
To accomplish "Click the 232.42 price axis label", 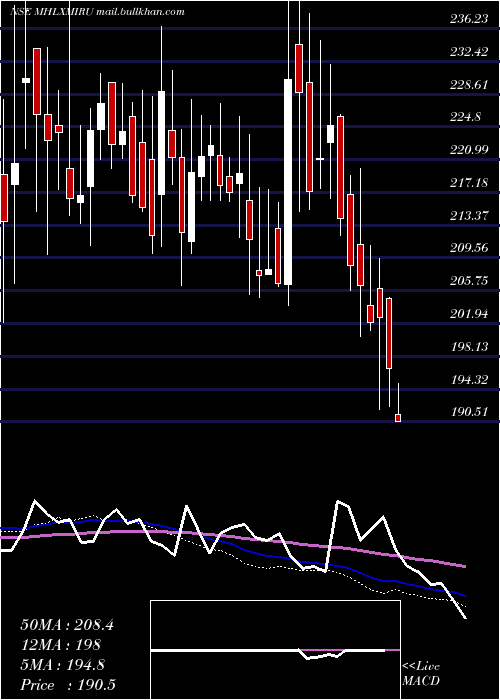I will coord(469,52).
